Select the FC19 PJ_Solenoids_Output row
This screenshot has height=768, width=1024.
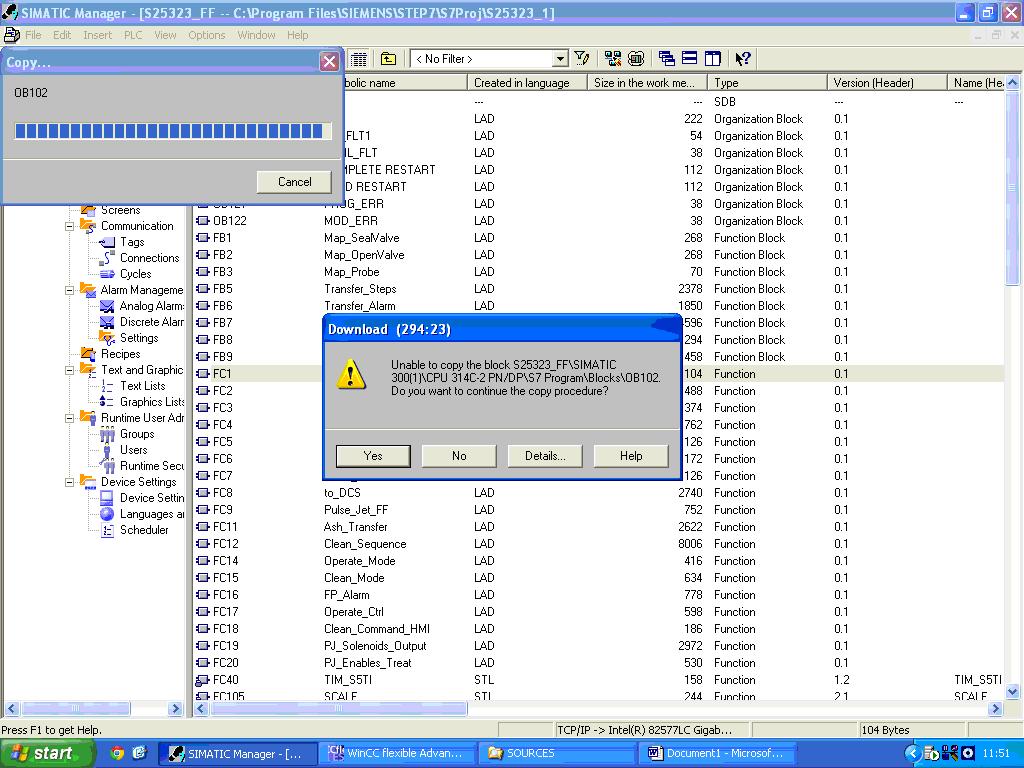pyautogui.click(x=598, y=646)
